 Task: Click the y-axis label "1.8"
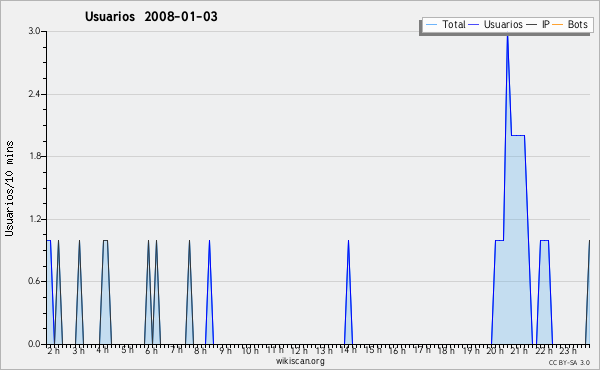tap(34, 156)
